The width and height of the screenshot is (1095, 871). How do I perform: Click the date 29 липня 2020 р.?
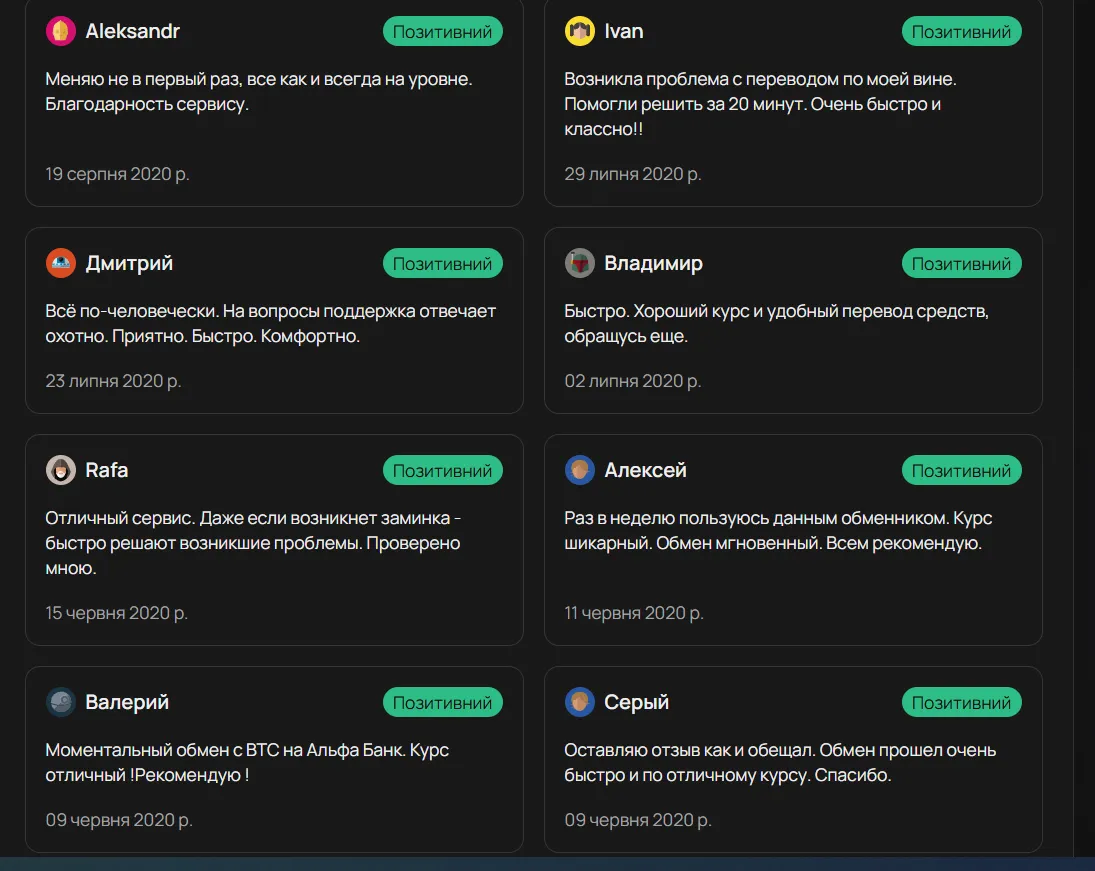[x=633, y=174]
